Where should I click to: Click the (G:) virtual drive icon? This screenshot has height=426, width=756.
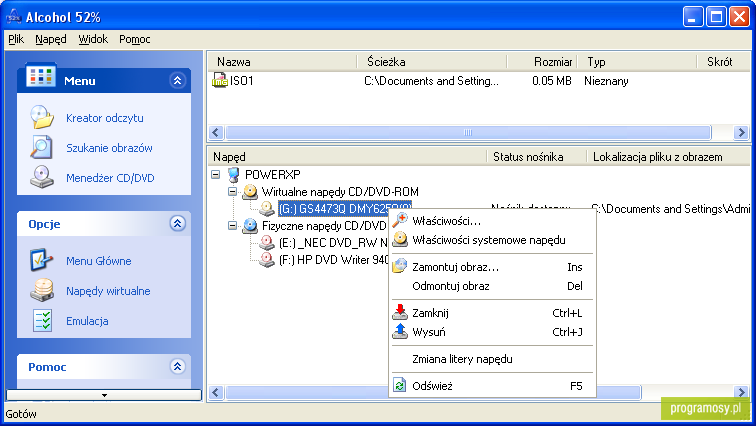(267, 209)
